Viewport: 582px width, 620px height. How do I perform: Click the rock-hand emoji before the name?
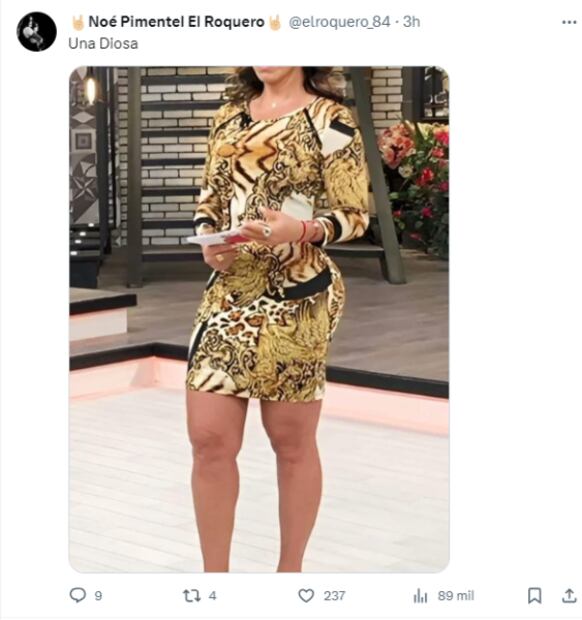[78, 23]
